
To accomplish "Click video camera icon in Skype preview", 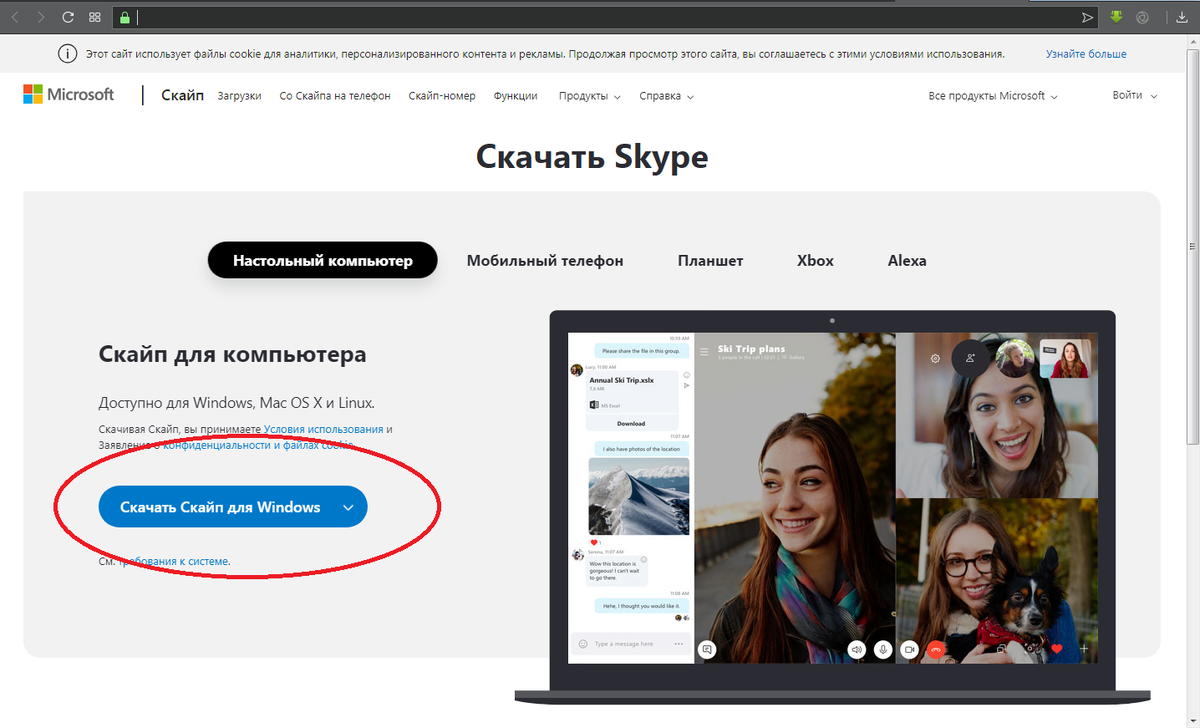I will click(910, 649).
